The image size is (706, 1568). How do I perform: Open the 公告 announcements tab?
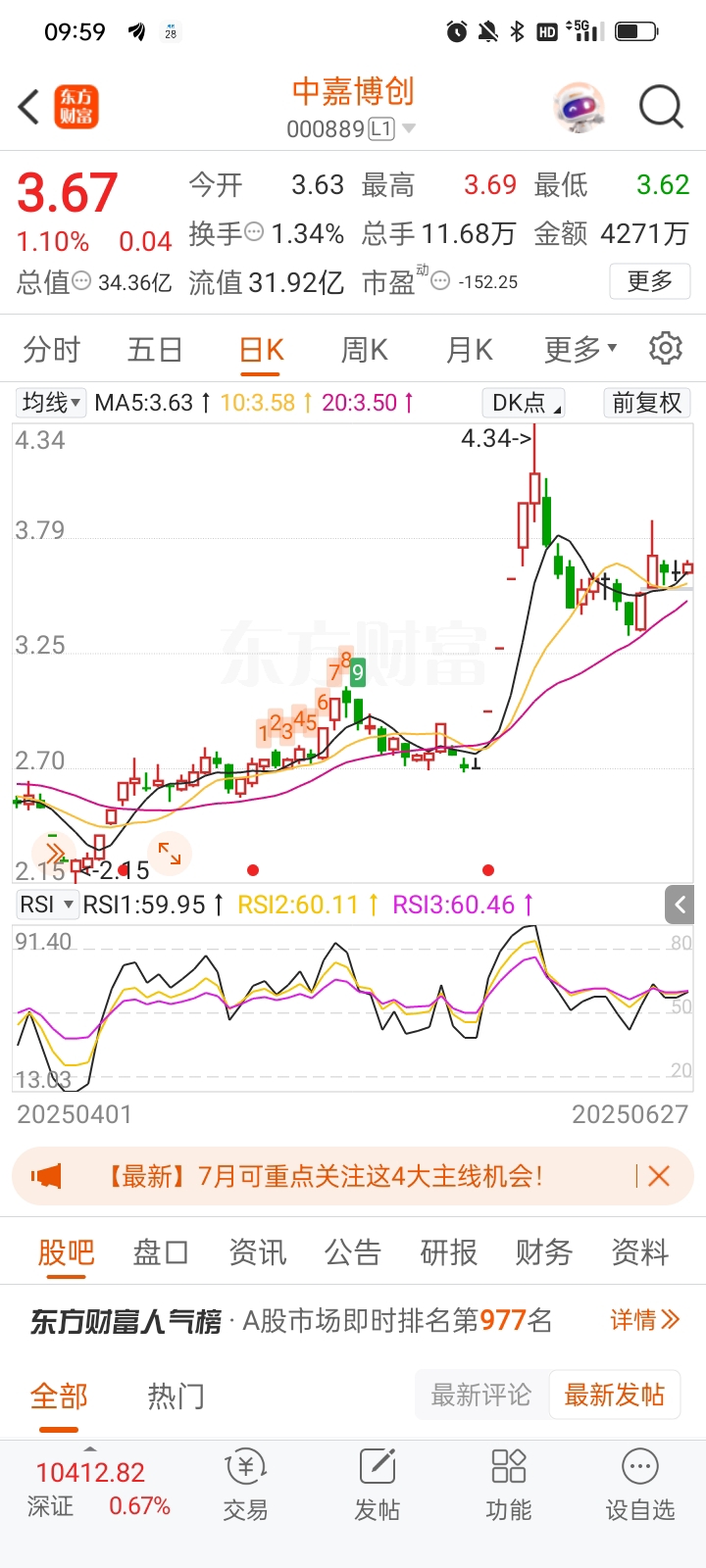(352, 1251)
